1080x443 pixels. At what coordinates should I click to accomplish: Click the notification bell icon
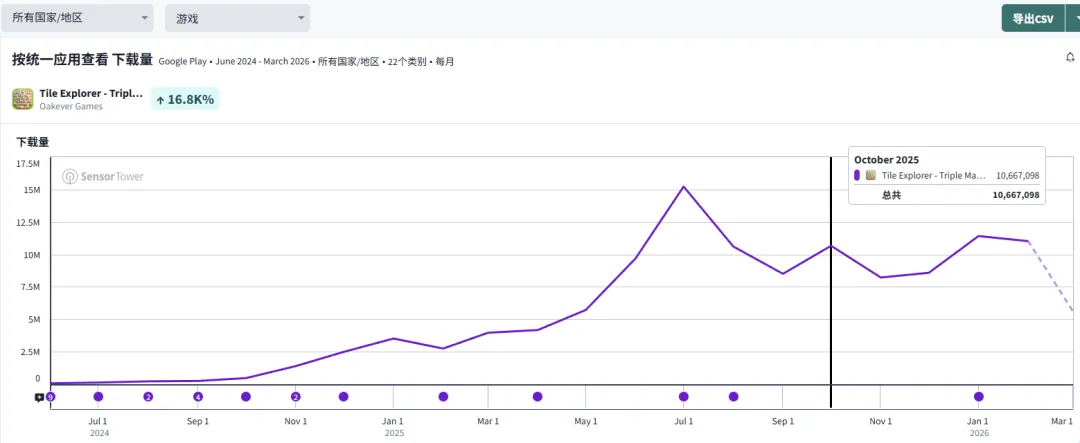pos(1070,57)
